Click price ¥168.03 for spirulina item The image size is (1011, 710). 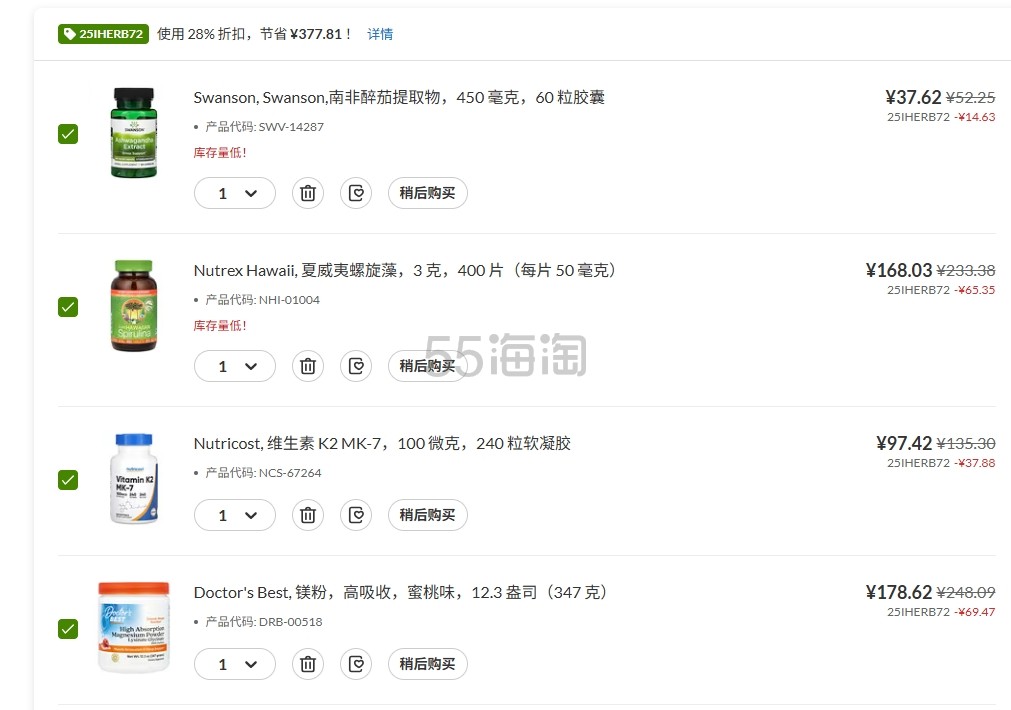point(899,270)
